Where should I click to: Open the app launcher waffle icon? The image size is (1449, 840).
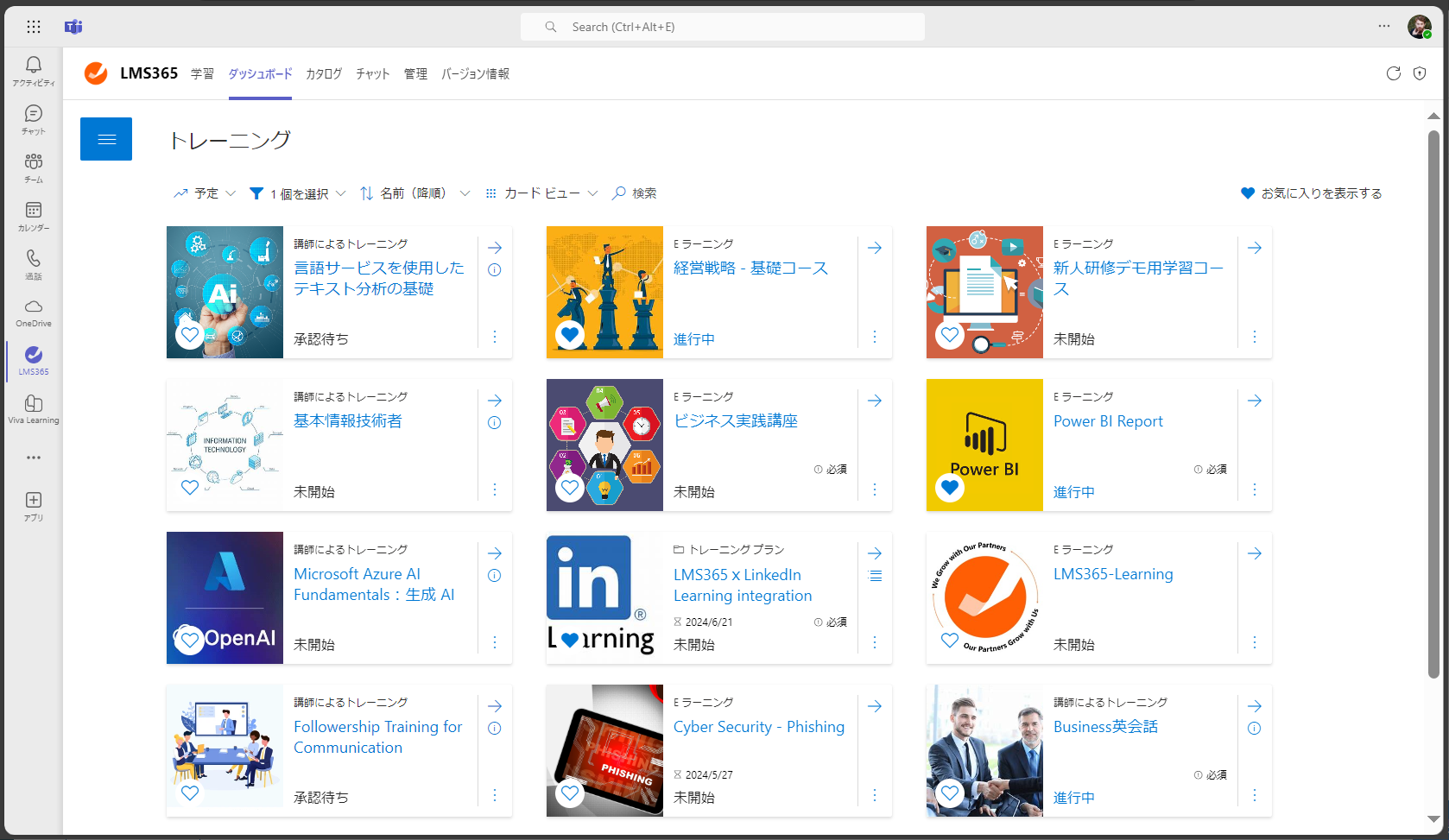34,27
